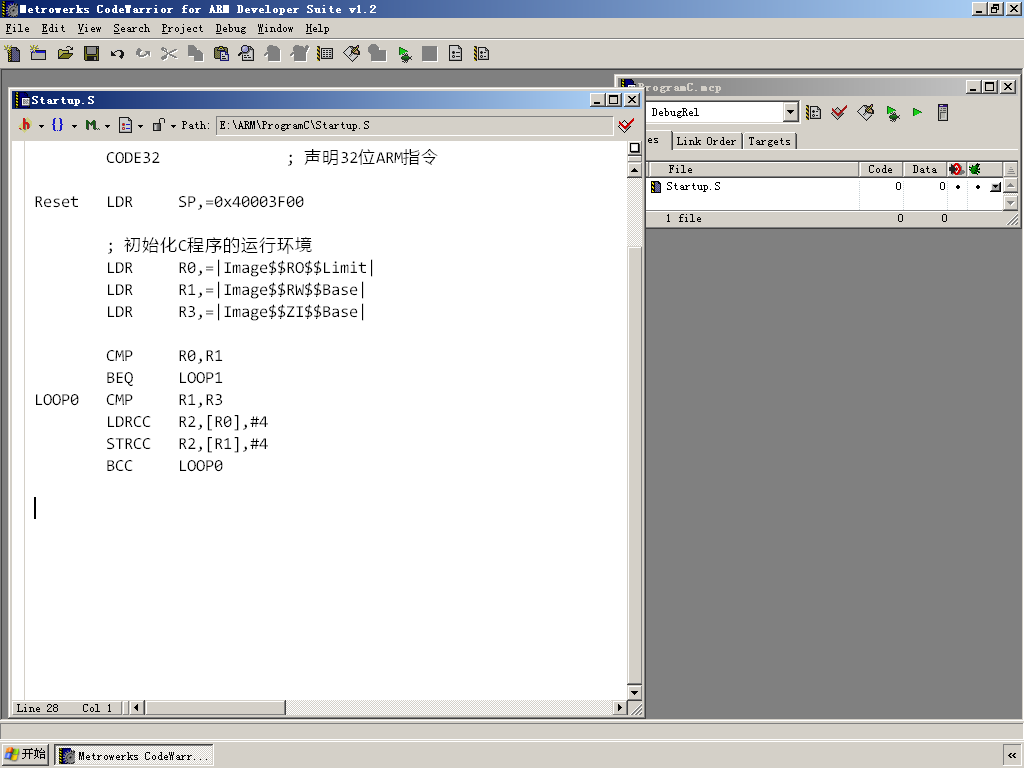Click Metrowerks CodeWarrior taskbar button

(134, 756)
